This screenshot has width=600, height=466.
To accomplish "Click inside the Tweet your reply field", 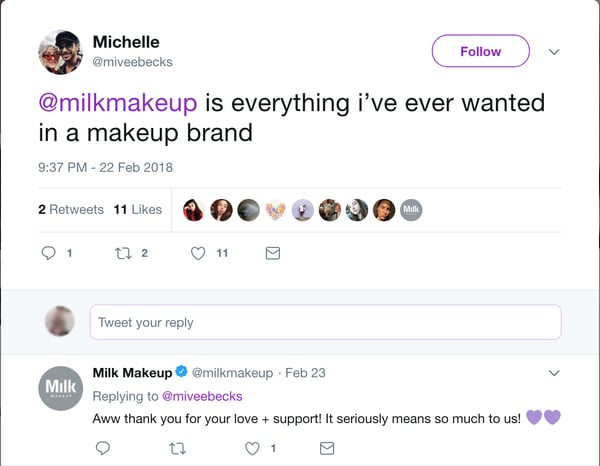I will pyautogui.click(x=324, y=322).
